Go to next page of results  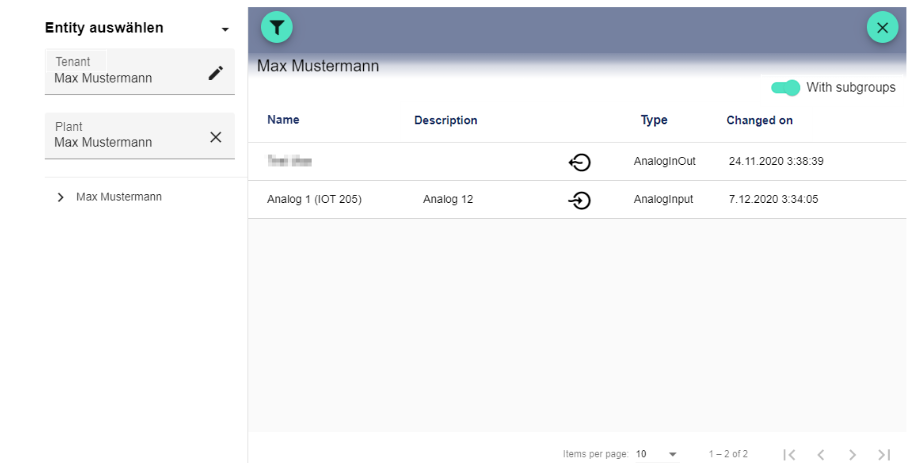tap(852, 455)
